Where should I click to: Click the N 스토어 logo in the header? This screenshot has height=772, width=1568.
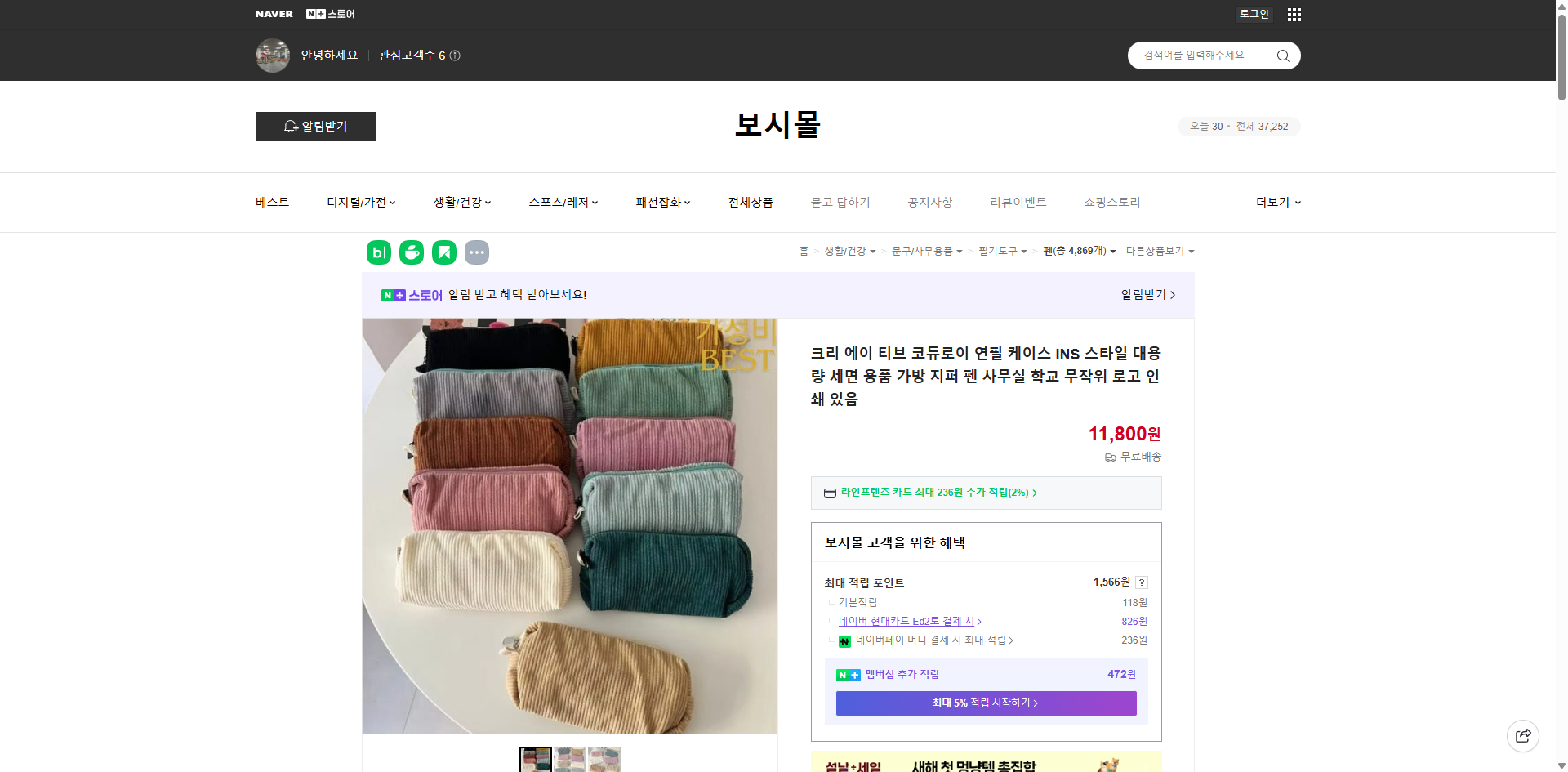tap(330, 14)
